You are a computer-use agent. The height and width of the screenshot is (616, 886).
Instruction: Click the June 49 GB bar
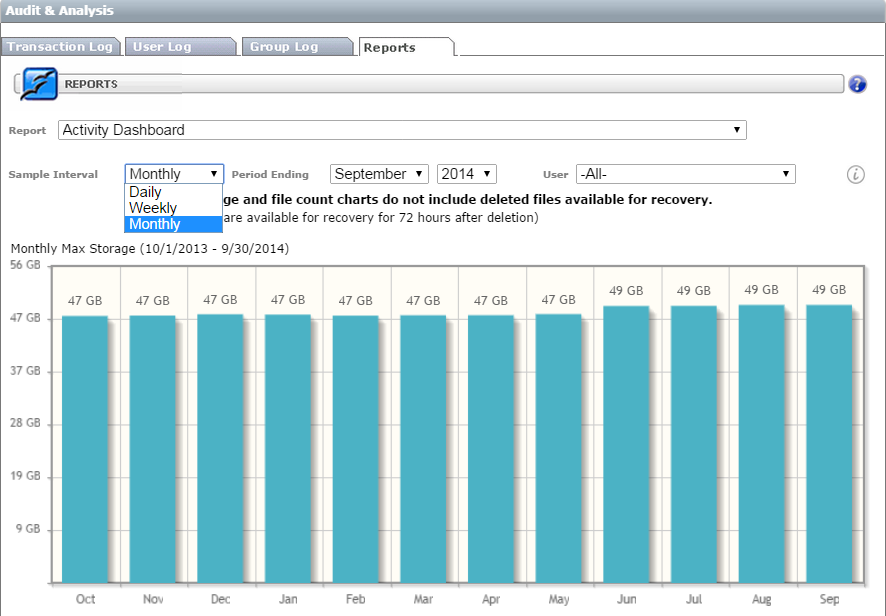click(626, 445)
